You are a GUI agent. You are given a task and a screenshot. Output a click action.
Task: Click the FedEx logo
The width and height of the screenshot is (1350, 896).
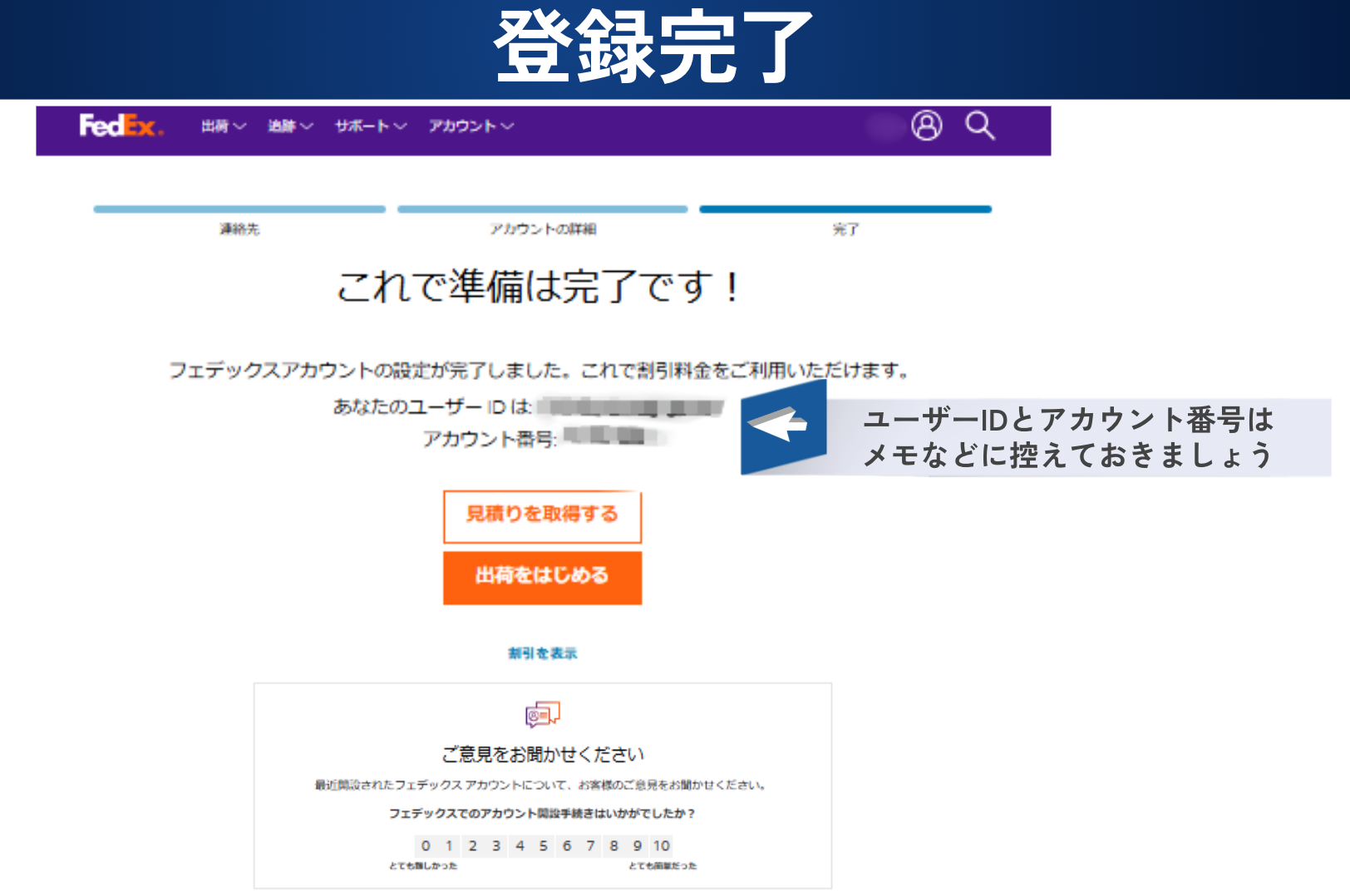click(121, 126)
